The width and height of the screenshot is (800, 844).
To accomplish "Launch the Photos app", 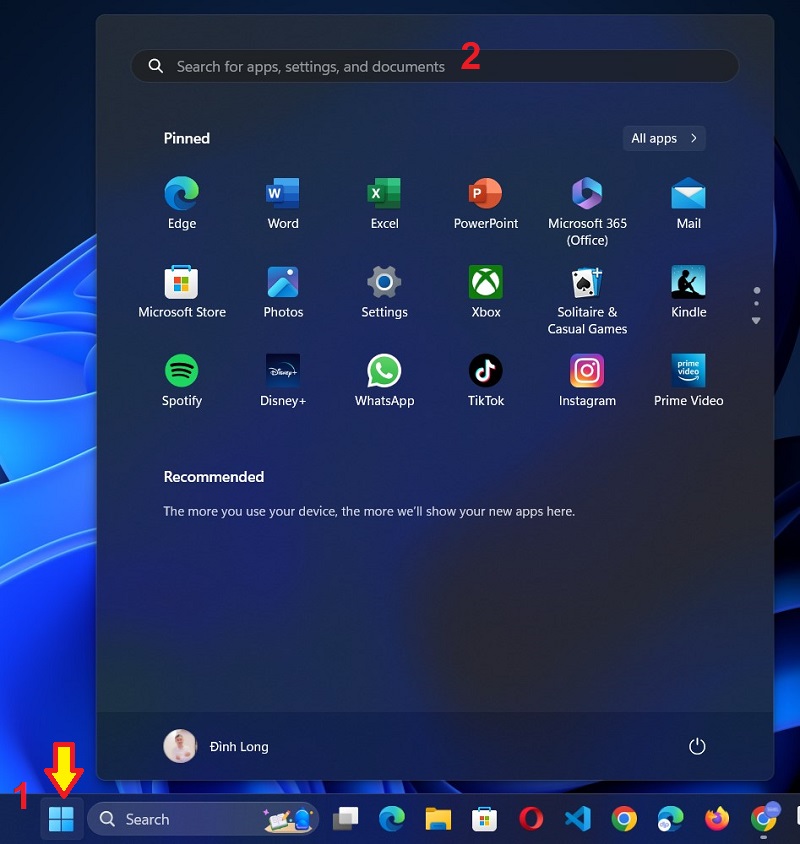I will pyautogui.click(x=283, y=292).
